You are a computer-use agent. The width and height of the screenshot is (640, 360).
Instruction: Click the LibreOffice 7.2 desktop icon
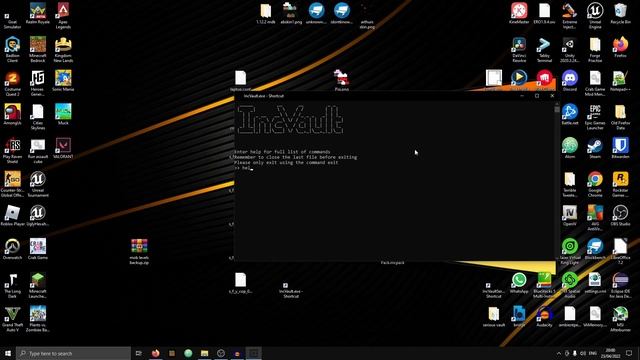(x=620, y=251)
